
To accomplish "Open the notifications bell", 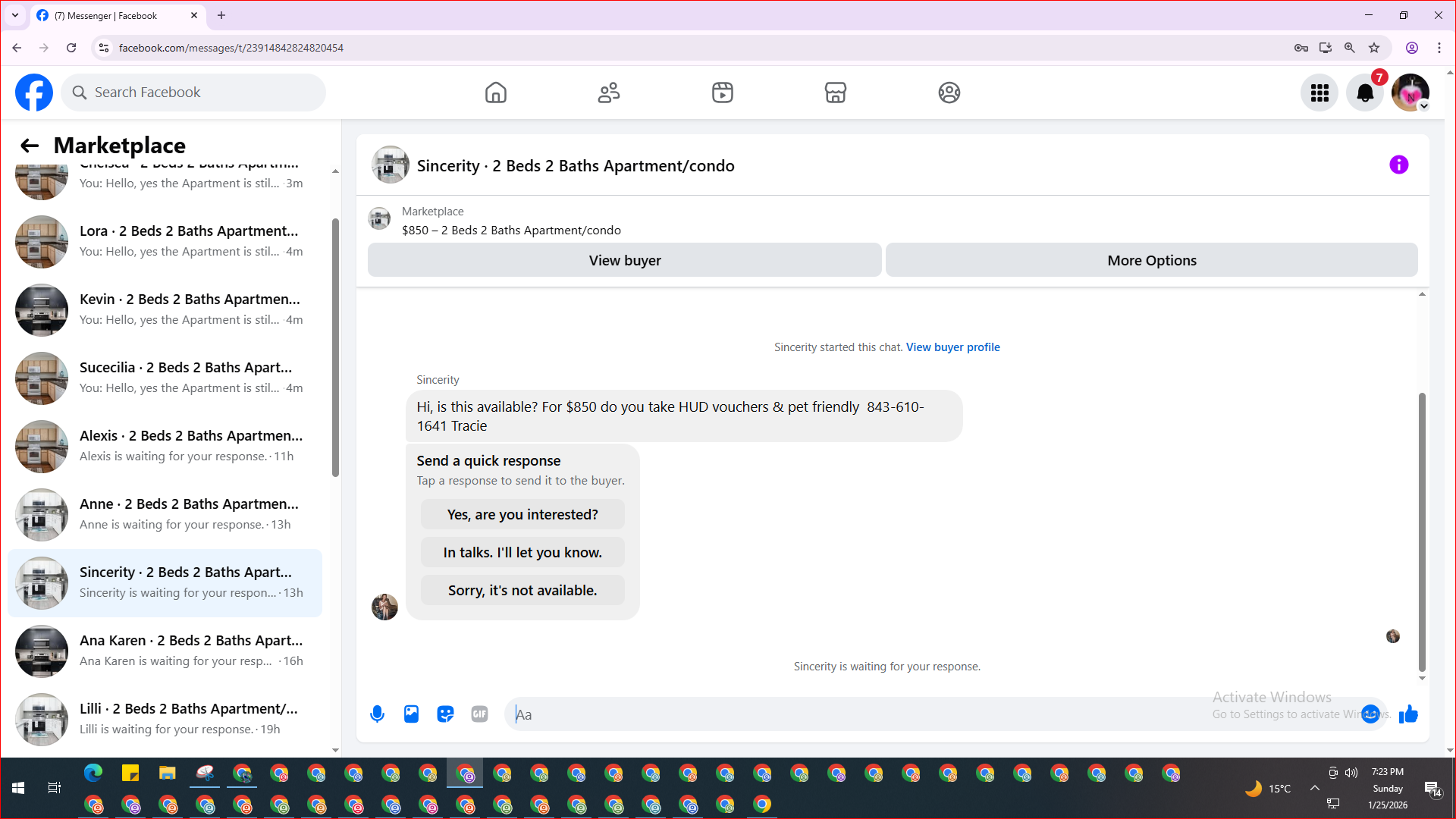I will pos(1365,93).
